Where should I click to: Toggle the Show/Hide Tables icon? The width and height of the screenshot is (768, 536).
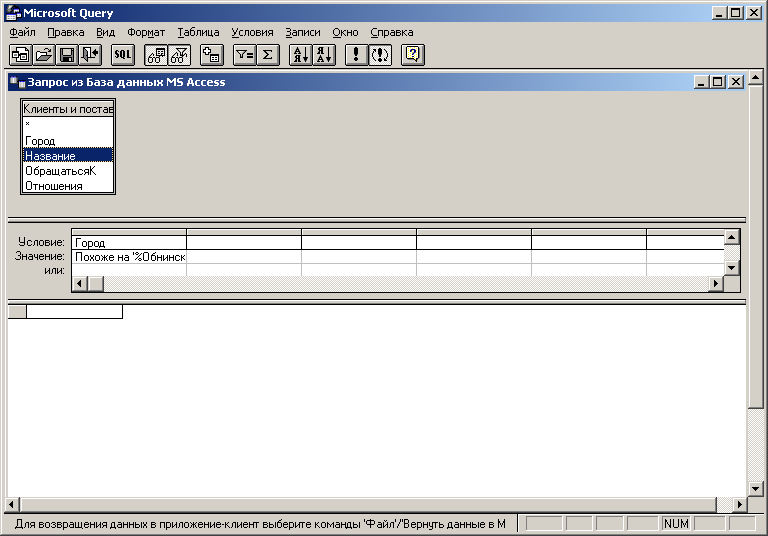pyautogui.click(x=156, y=55)
